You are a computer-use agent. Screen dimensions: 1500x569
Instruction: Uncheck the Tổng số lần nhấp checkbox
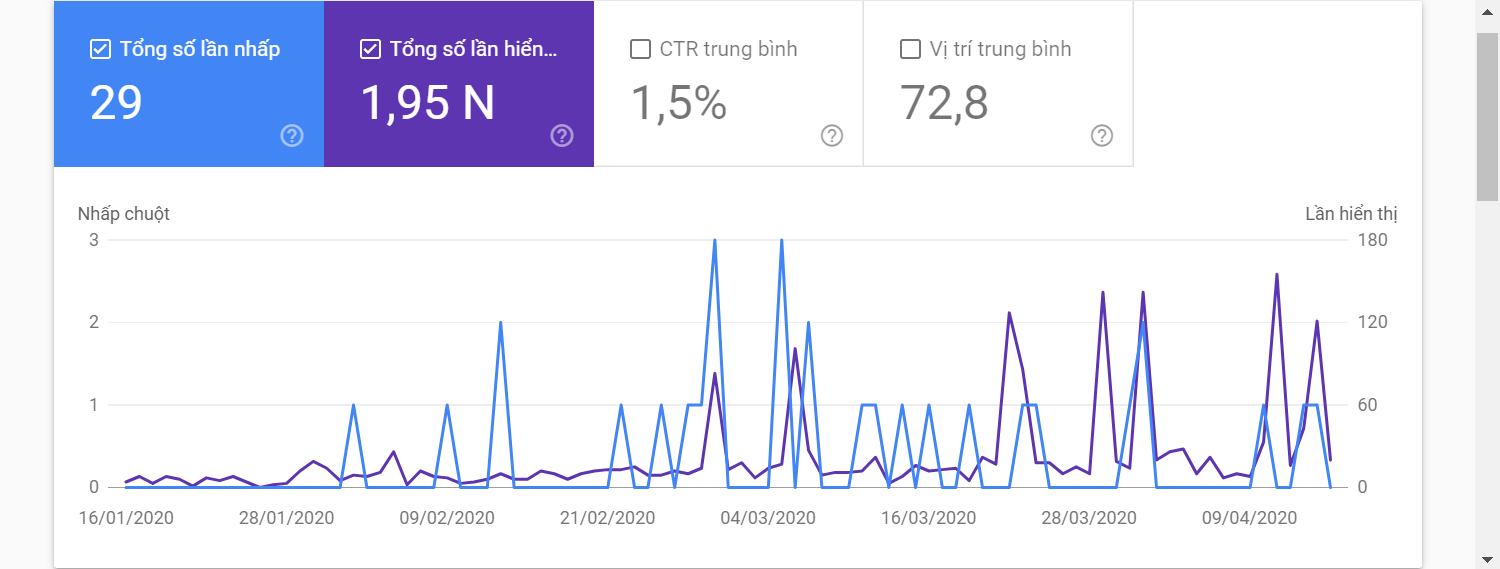pyautogui.click(x=100, y=49)
